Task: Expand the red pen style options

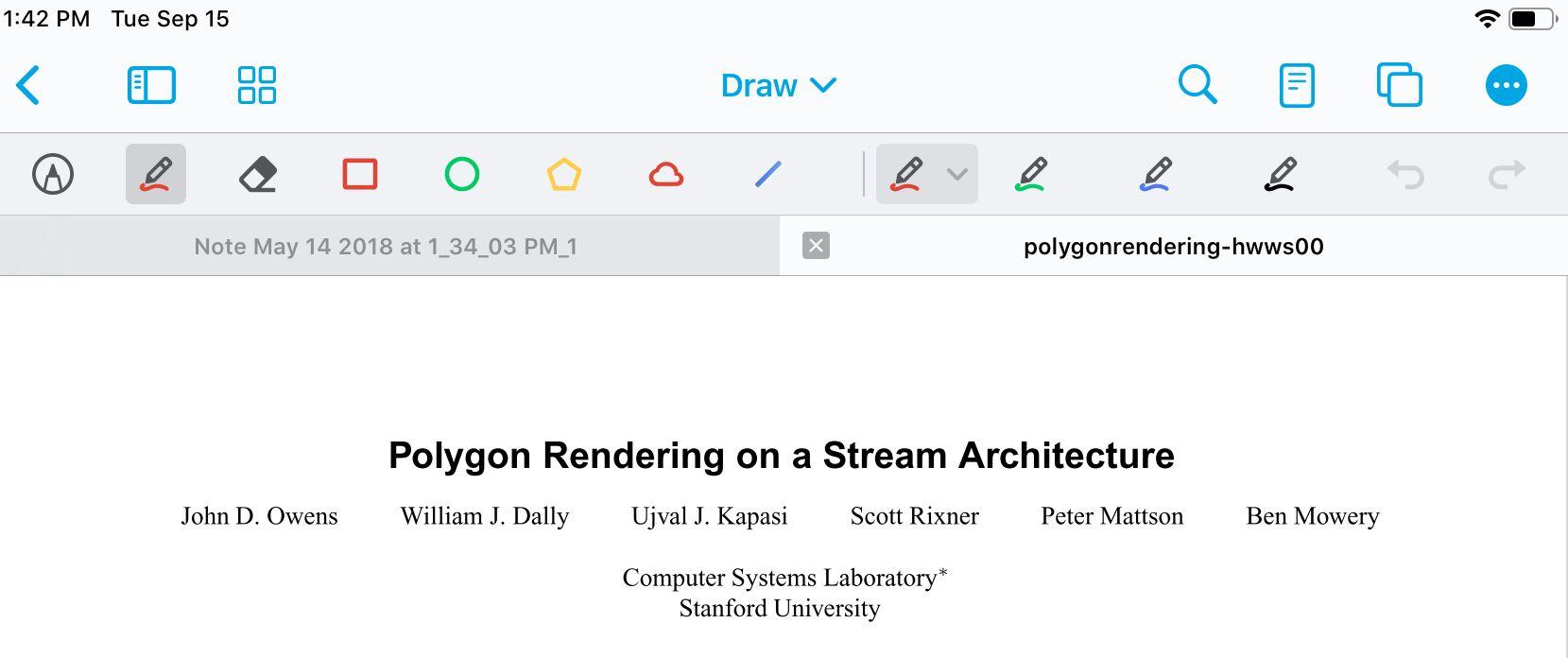Action: 956,174
